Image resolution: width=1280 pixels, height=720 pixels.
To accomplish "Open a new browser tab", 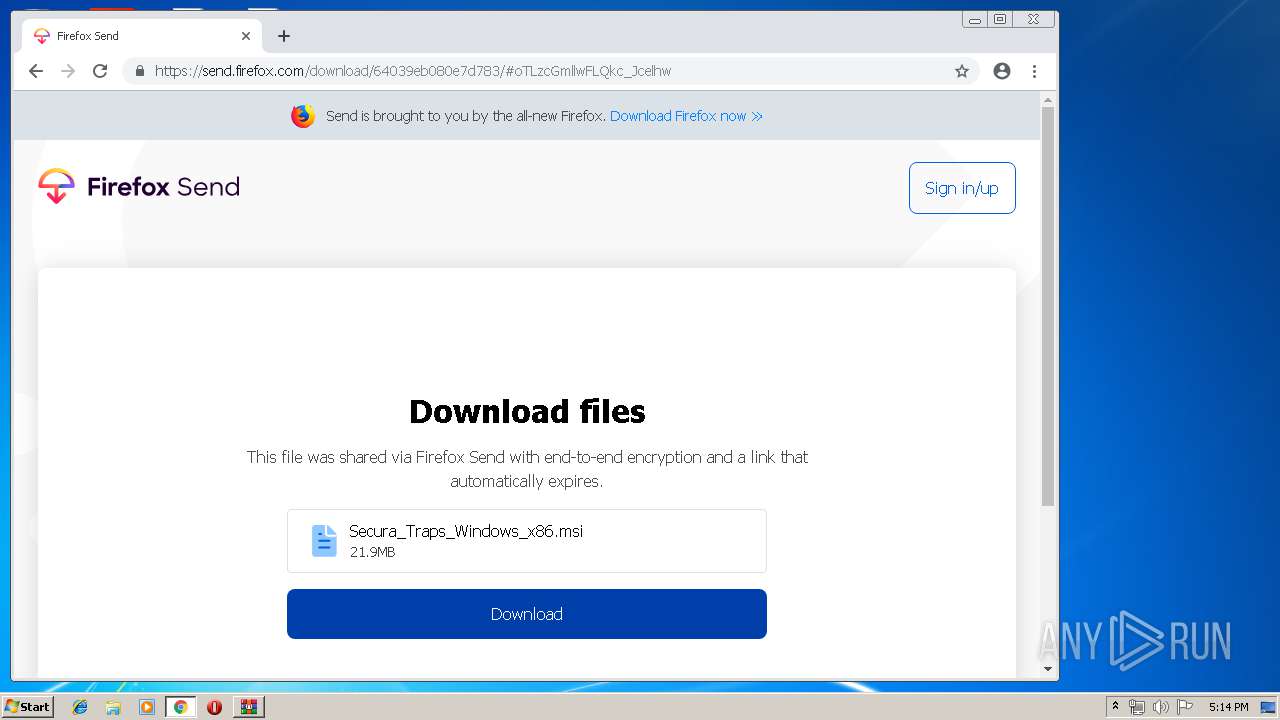I will click(x=284, y=36).
